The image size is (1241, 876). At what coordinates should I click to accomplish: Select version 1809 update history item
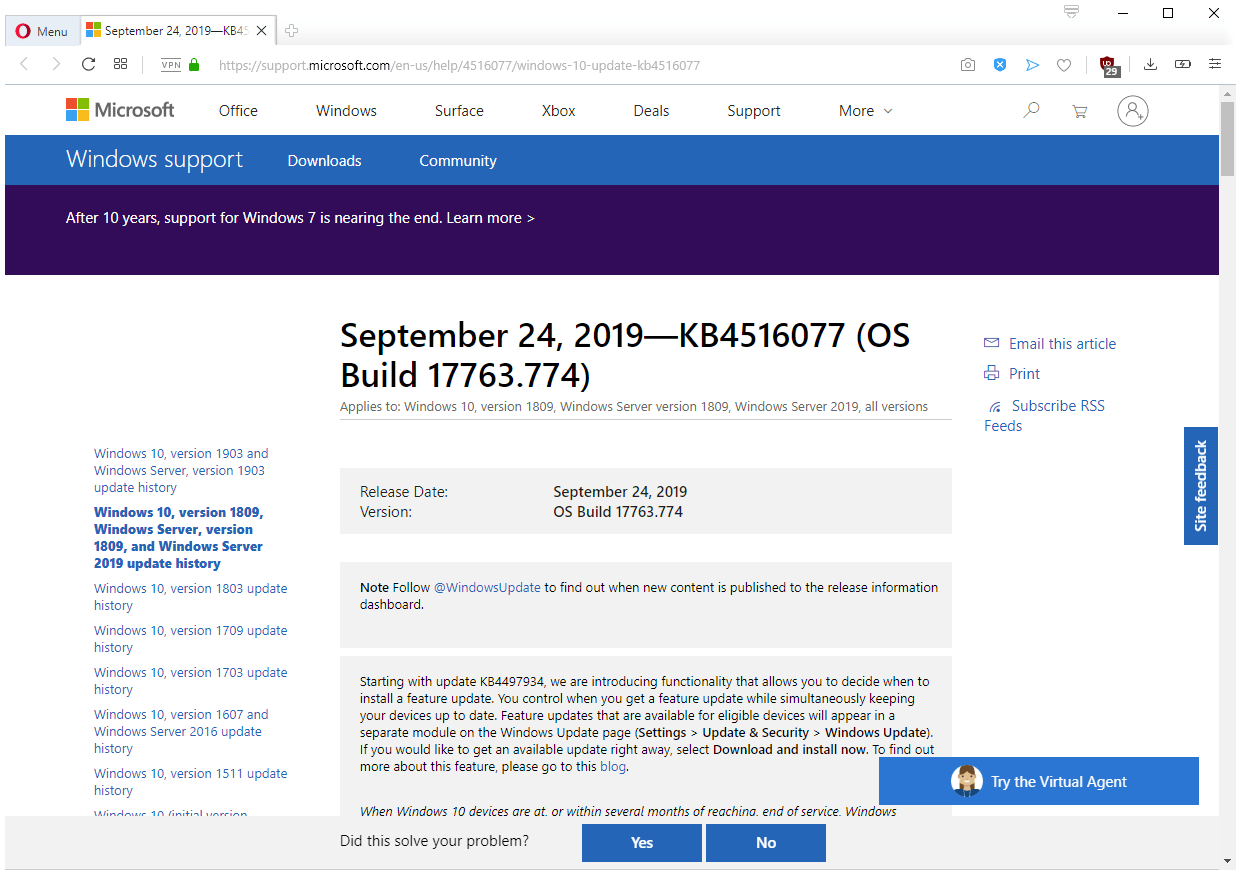point(178,538)
